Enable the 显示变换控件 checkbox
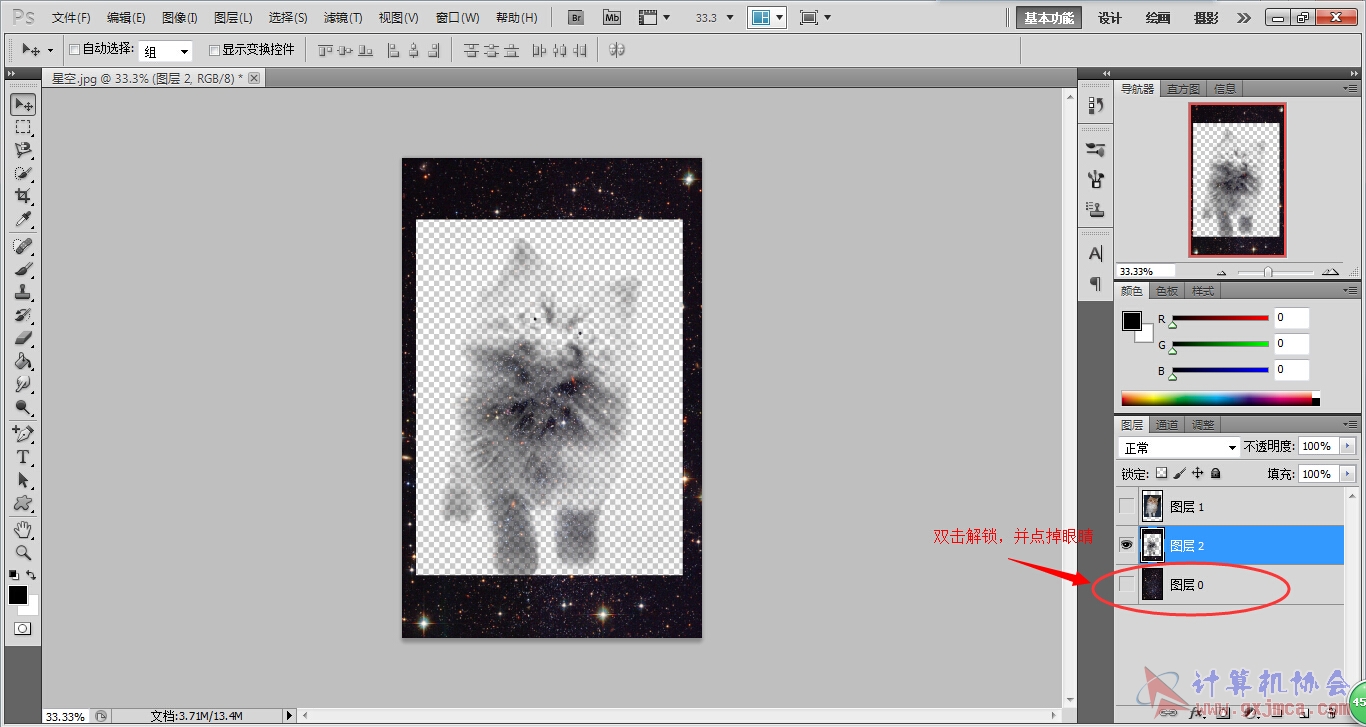Viewport: 1366px width, 727px height. tap(214, 50)
